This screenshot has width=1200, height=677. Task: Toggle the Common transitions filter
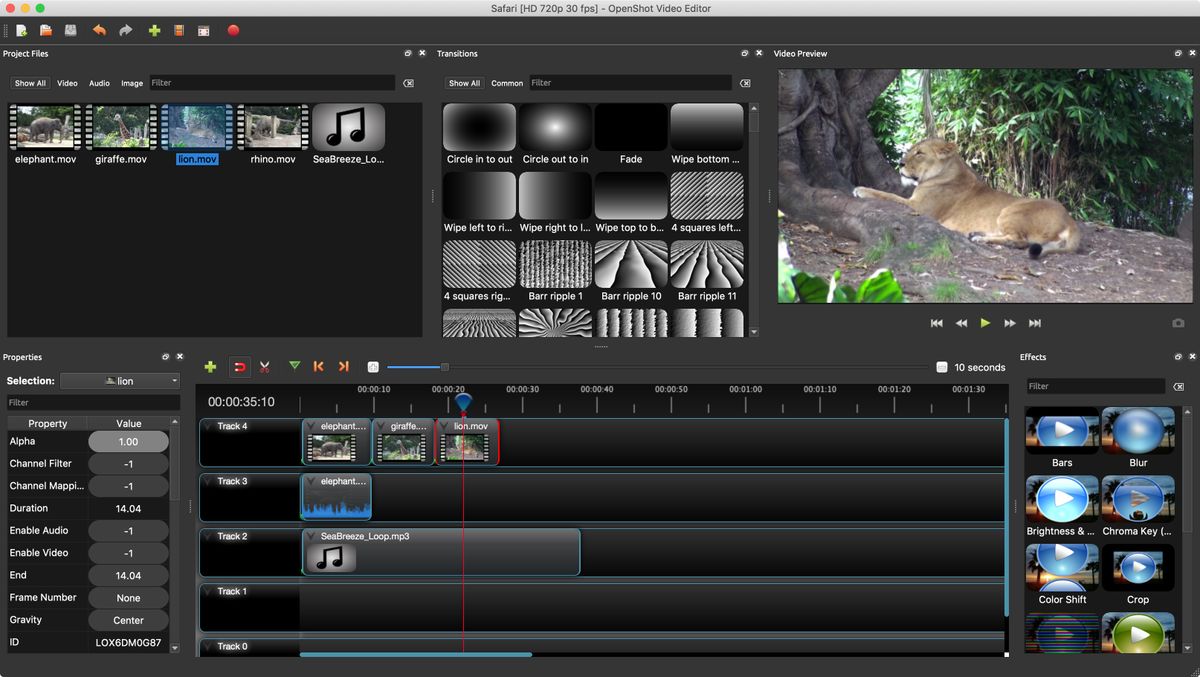[x=507, y=83]
